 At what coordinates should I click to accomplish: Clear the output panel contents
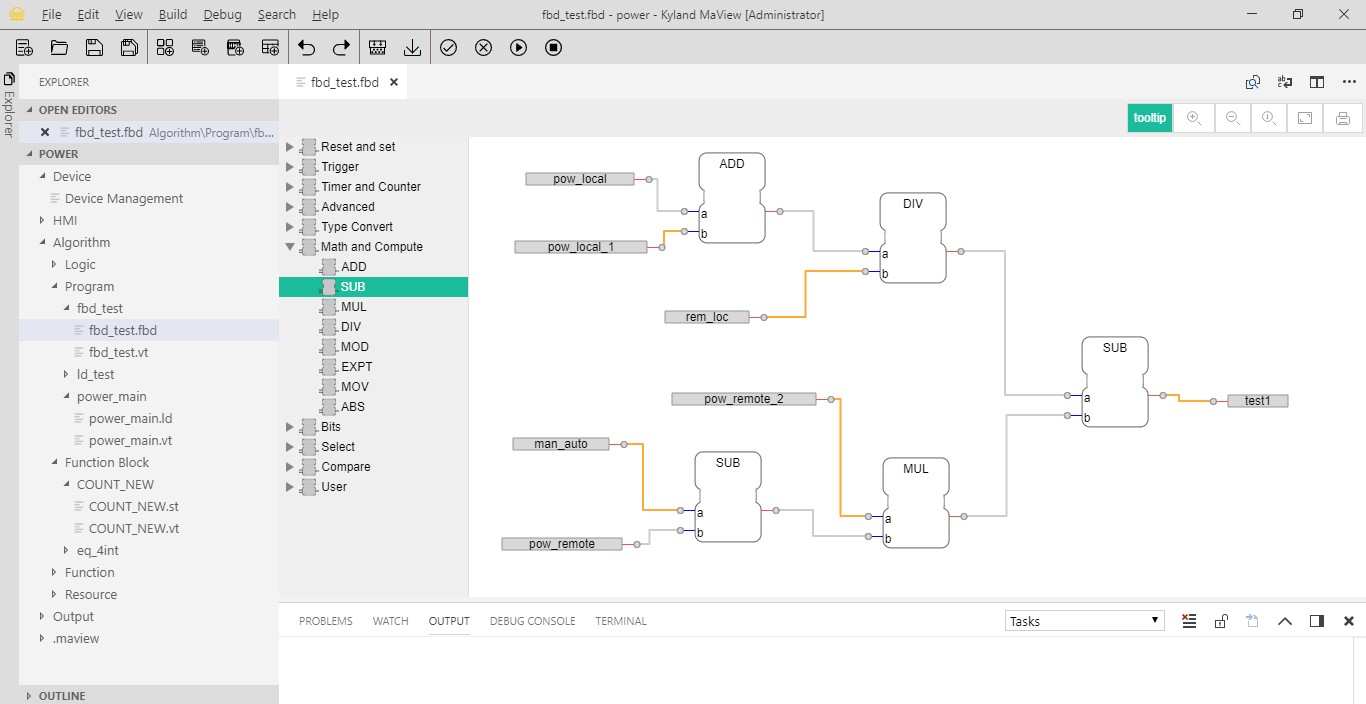[x=1189, y=621]
